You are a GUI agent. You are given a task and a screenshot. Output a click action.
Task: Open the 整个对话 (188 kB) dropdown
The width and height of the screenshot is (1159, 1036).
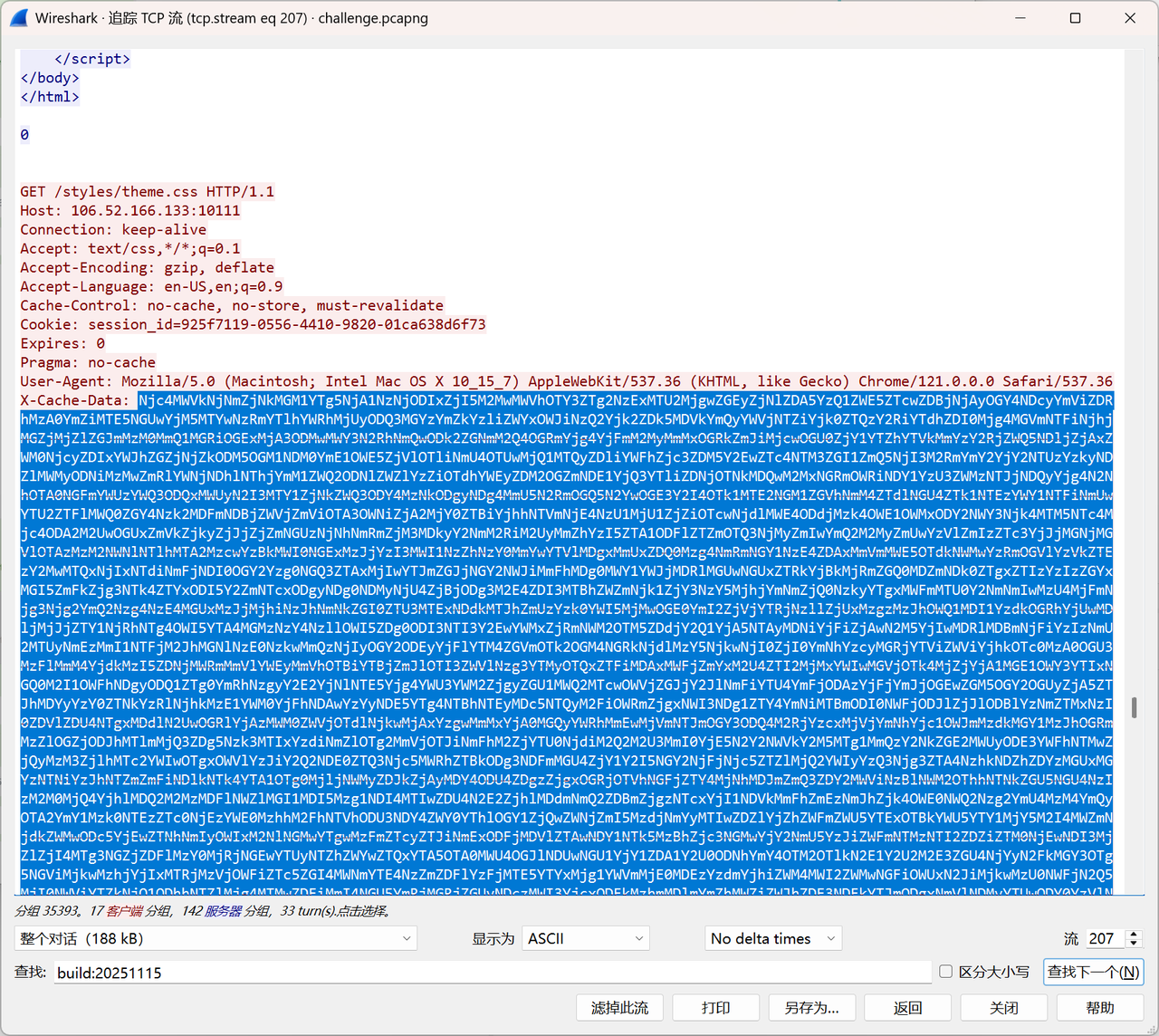tap(216, 938)
